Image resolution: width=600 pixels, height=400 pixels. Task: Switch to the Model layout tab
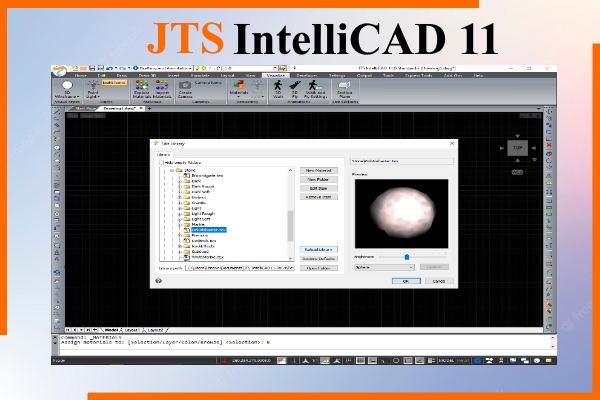[111, 330]
